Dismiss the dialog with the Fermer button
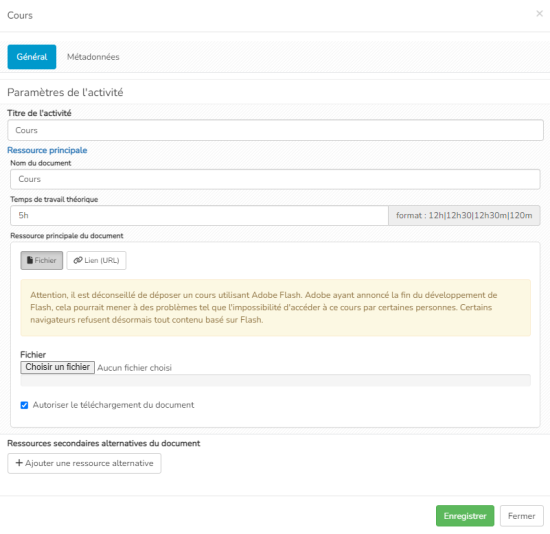This screenshot has height=534, width=550. pyautogui.click(x=522, y=516)
